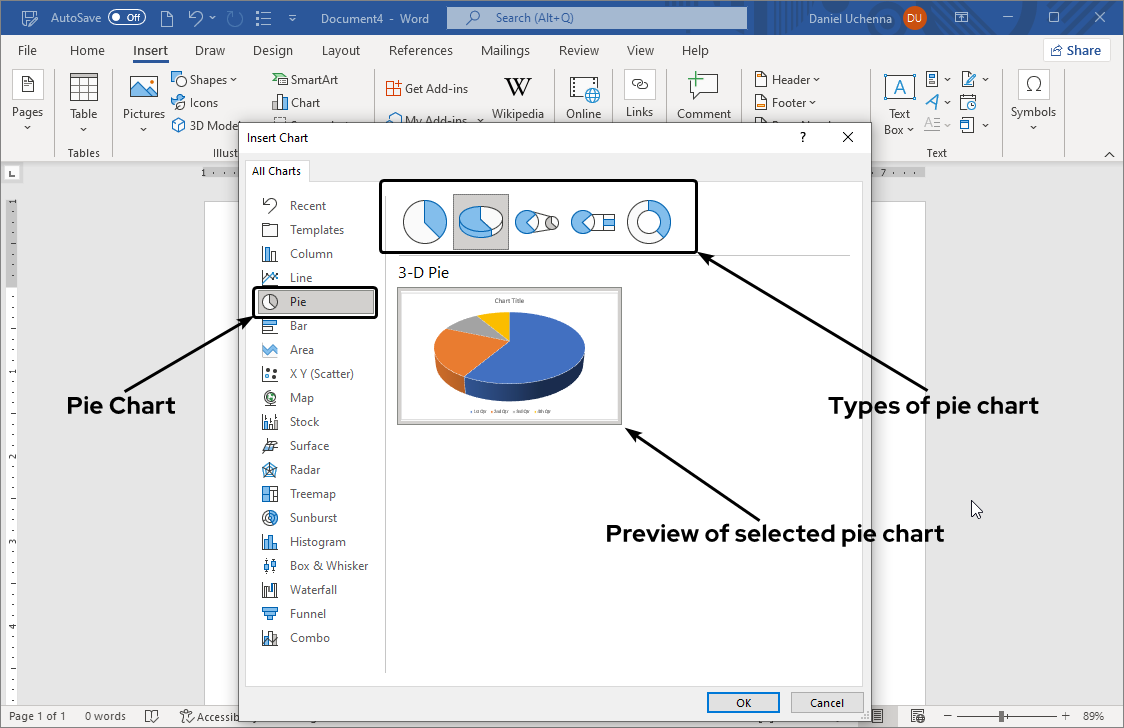1124x728 pixels.
Task: Choose the Bar of Pie chart style
Action: click(x=592, y=220)
